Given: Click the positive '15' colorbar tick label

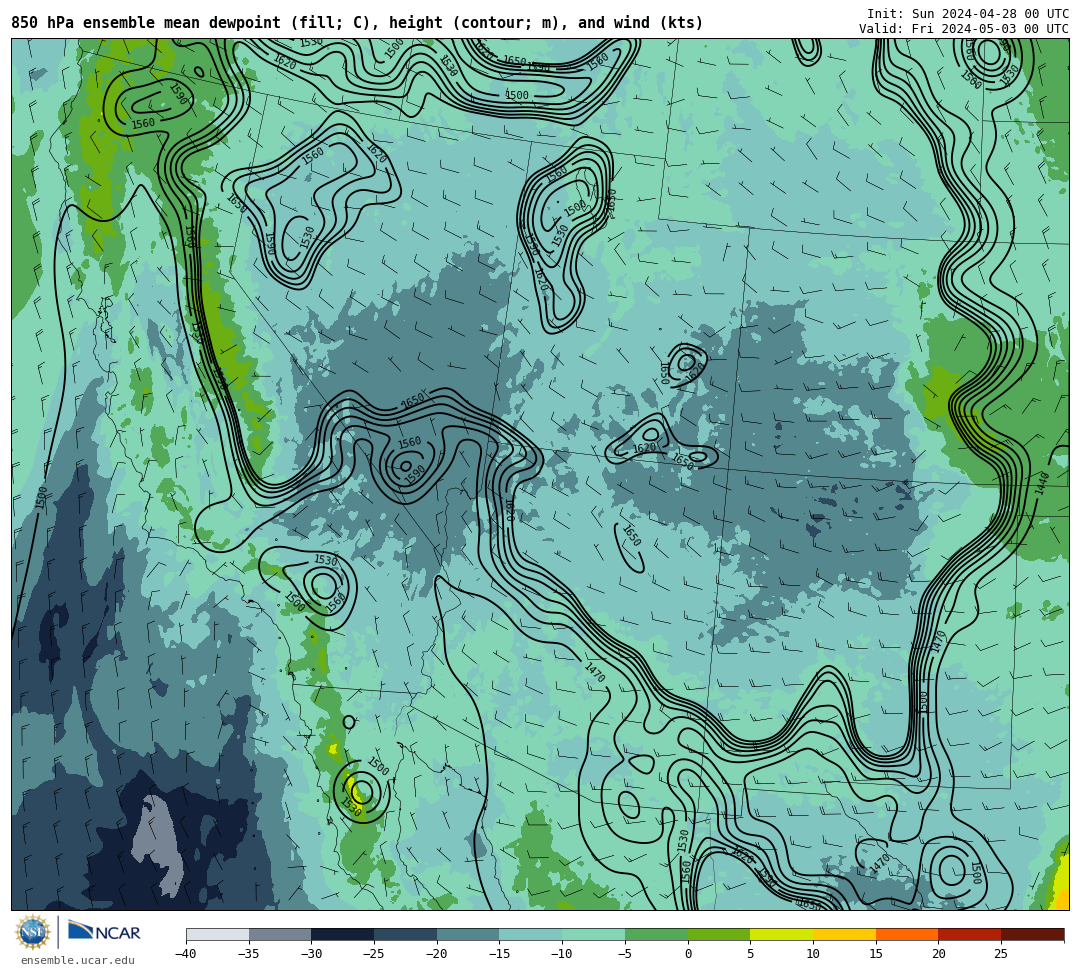Looking at the screenshot, I should (876, 954).
